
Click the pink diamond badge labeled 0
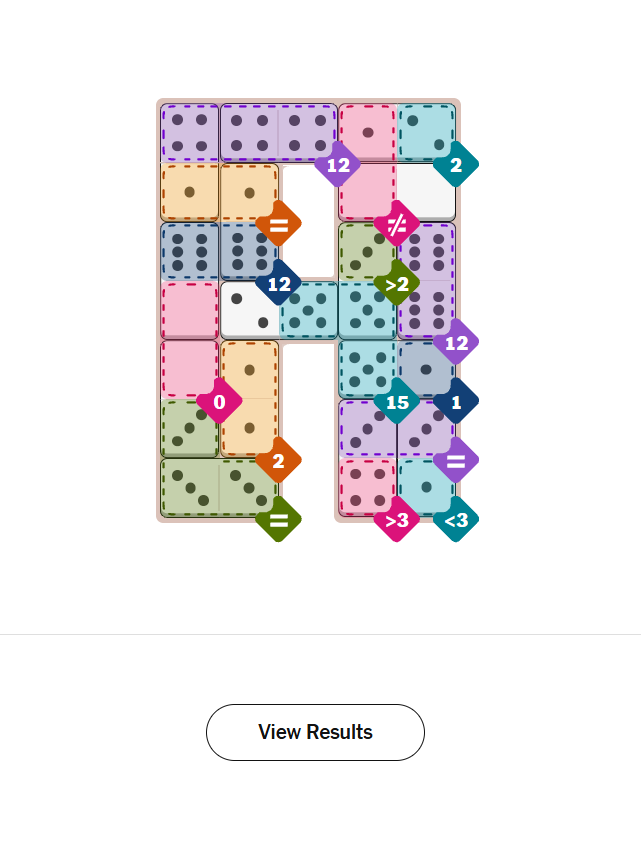pos(219,402)
